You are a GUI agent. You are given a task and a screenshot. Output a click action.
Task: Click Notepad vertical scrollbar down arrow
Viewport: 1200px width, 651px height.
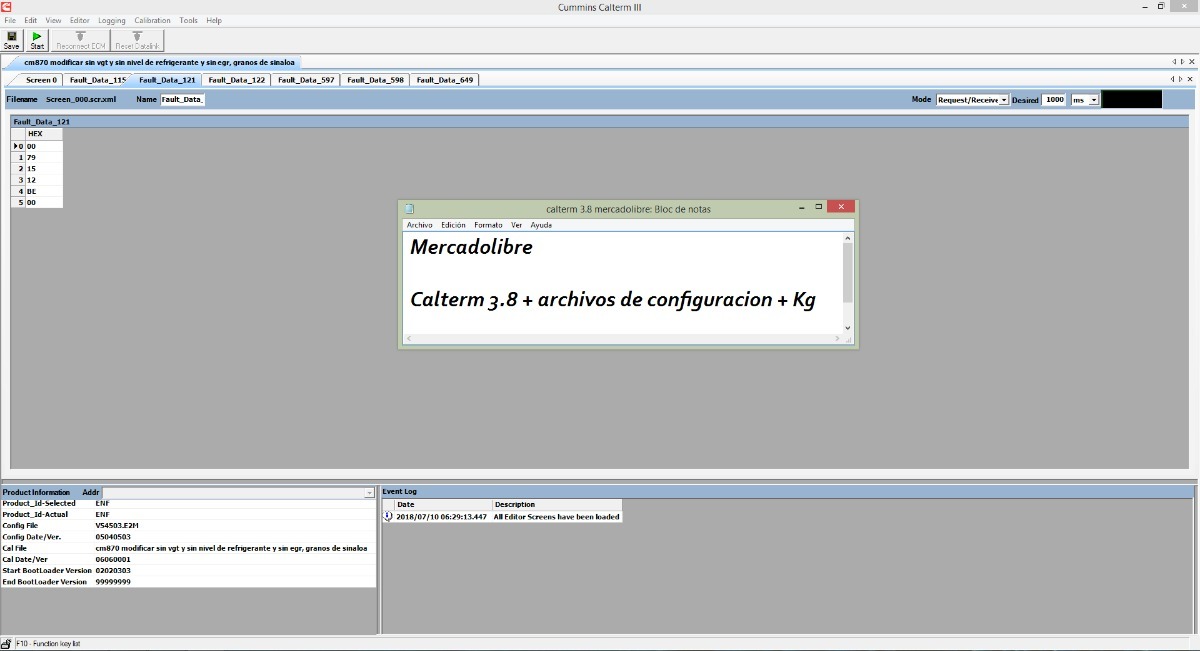coord(848,328)
